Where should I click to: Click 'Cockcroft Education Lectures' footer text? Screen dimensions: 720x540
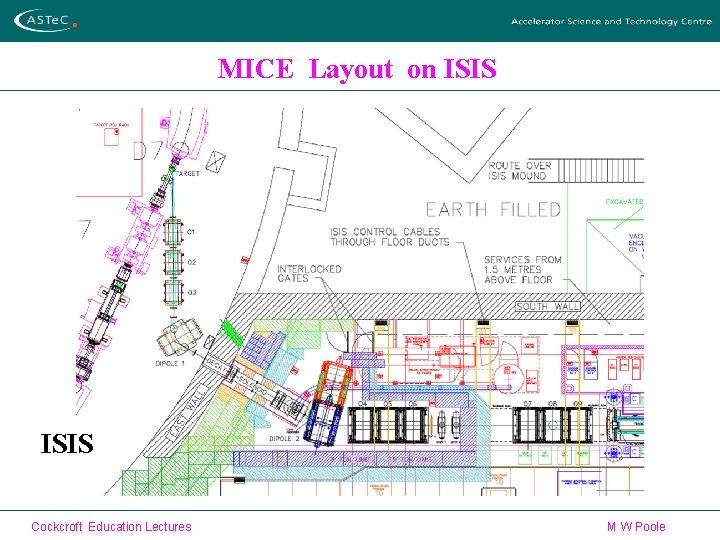point(111,526)
